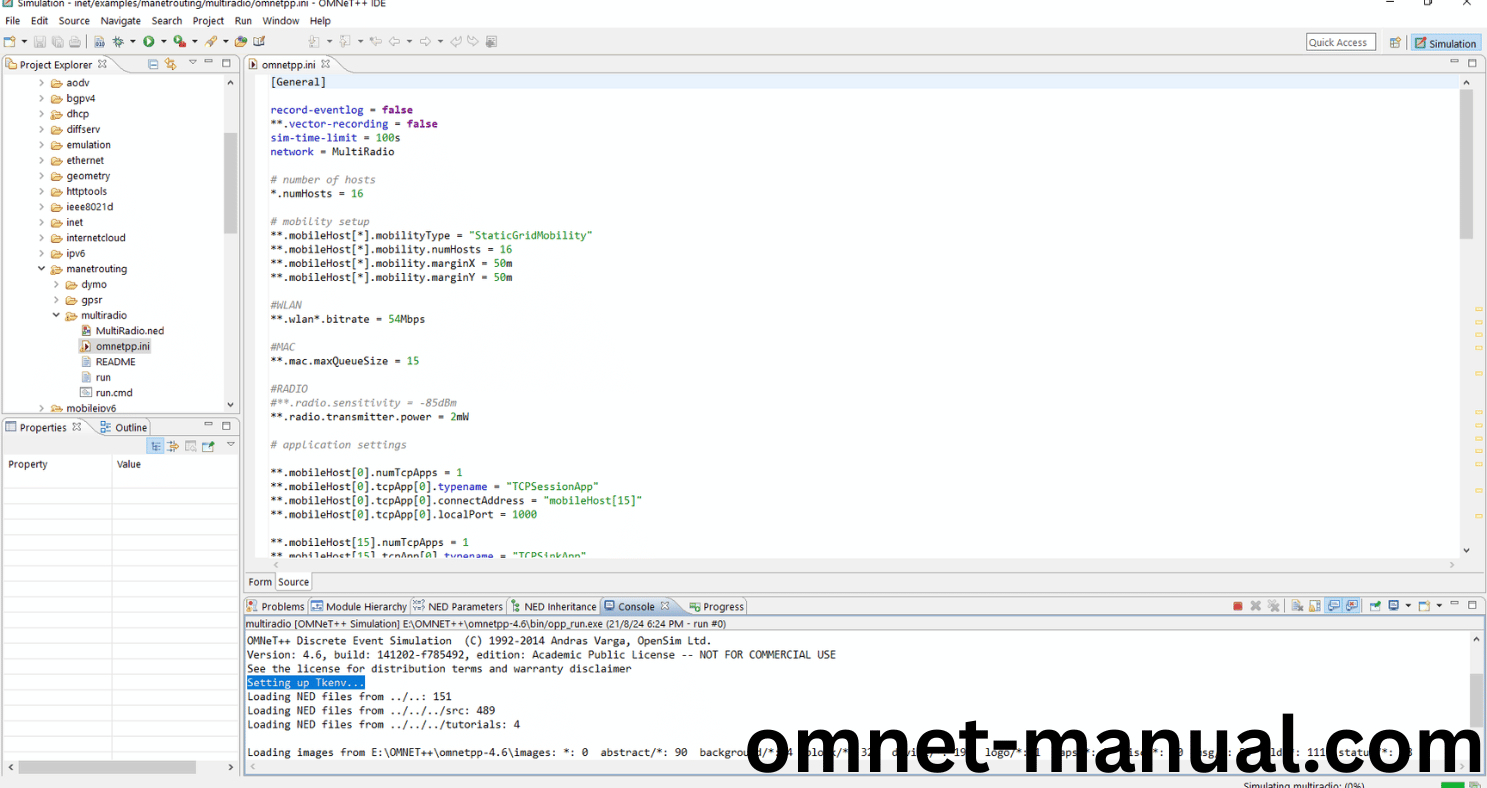1487x788 pixels.
Task: Terminate the simulation with the red stop button
Action: tap(1237, 606)
